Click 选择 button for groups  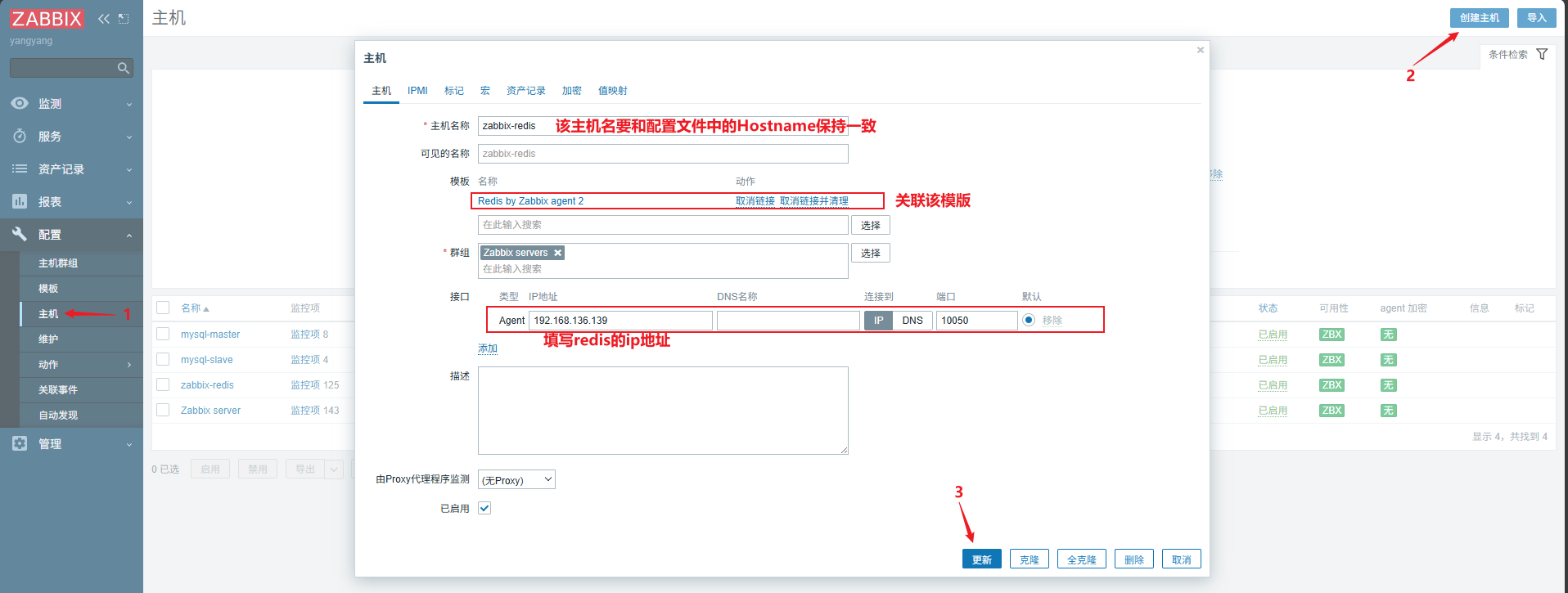tap(871, 253)
